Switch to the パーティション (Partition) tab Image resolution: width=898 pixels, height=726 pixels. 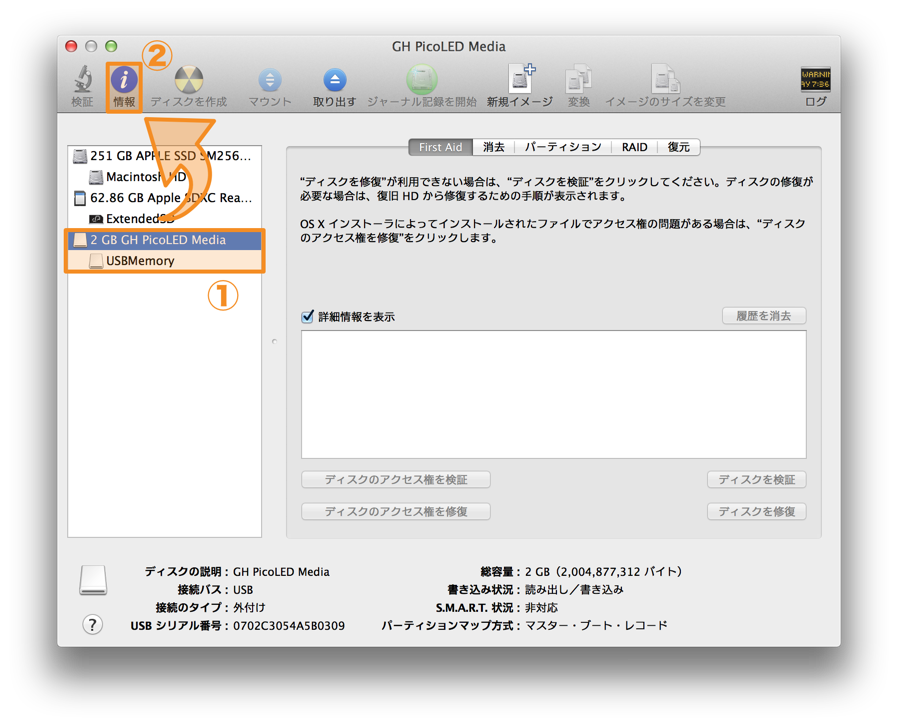click(x=563, y=147)
